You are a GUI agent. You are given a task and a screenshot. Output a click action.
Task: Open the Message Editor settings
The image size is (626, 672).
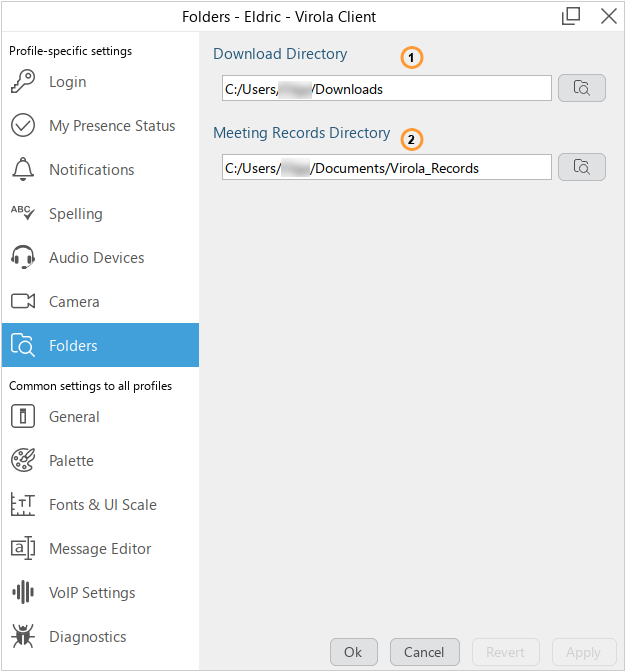point(100,549)
